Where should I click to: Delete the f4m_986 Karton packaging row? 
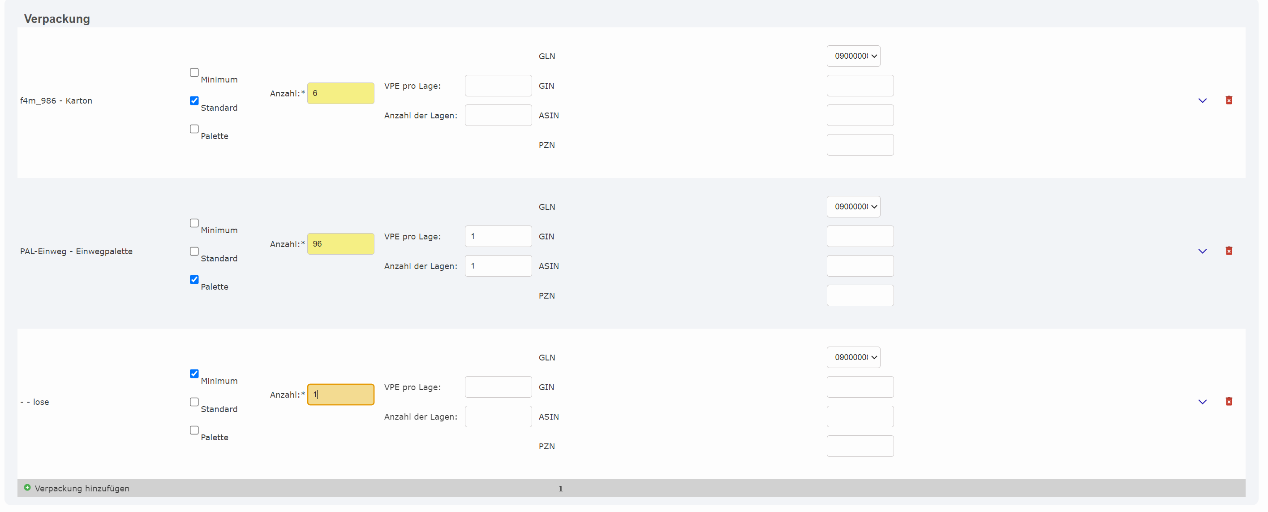(1229, 100)
